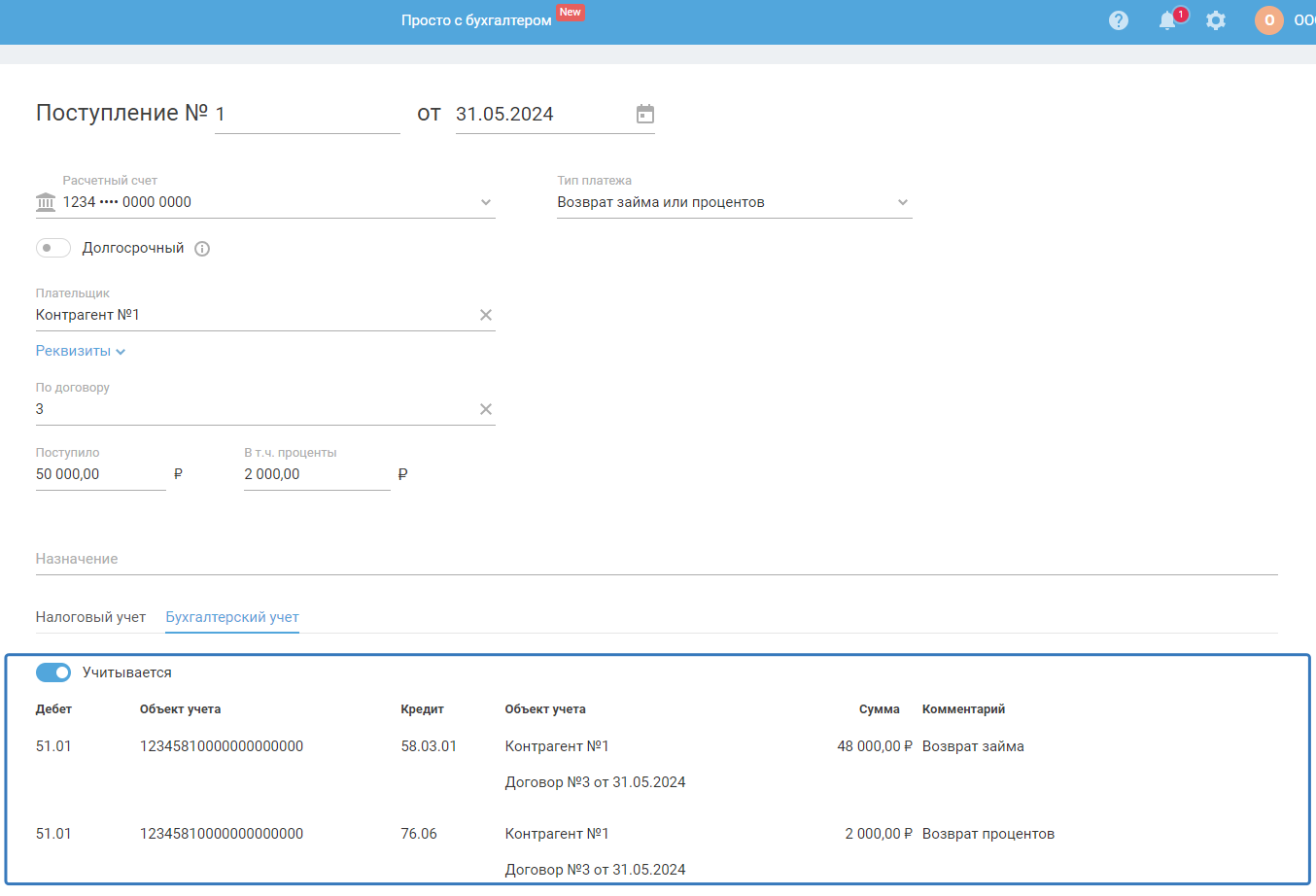
Task: Click info icon next to Долгосрочный
Action: (x=202, y=249)
